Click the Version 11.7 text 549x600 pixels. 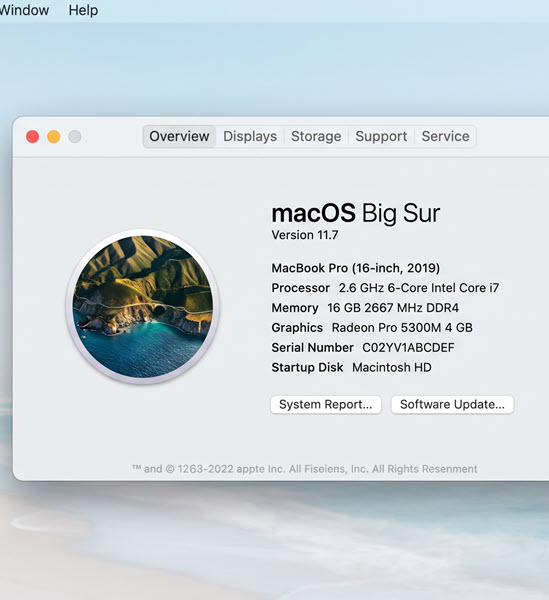305,235
